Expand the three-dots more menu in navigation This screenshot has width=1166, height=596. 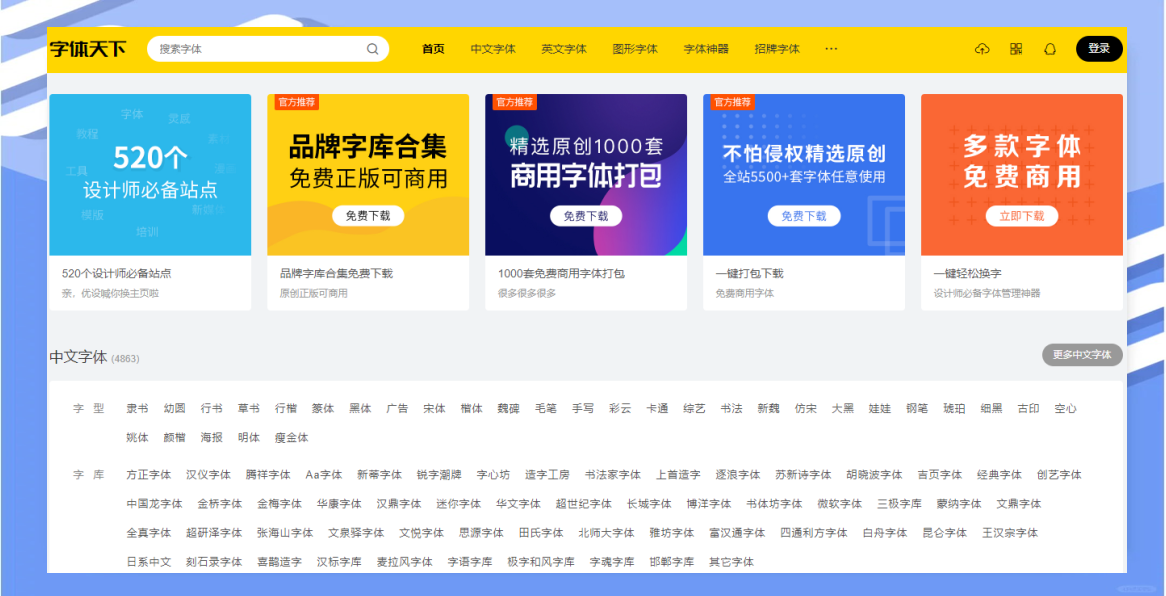point(831,49)
